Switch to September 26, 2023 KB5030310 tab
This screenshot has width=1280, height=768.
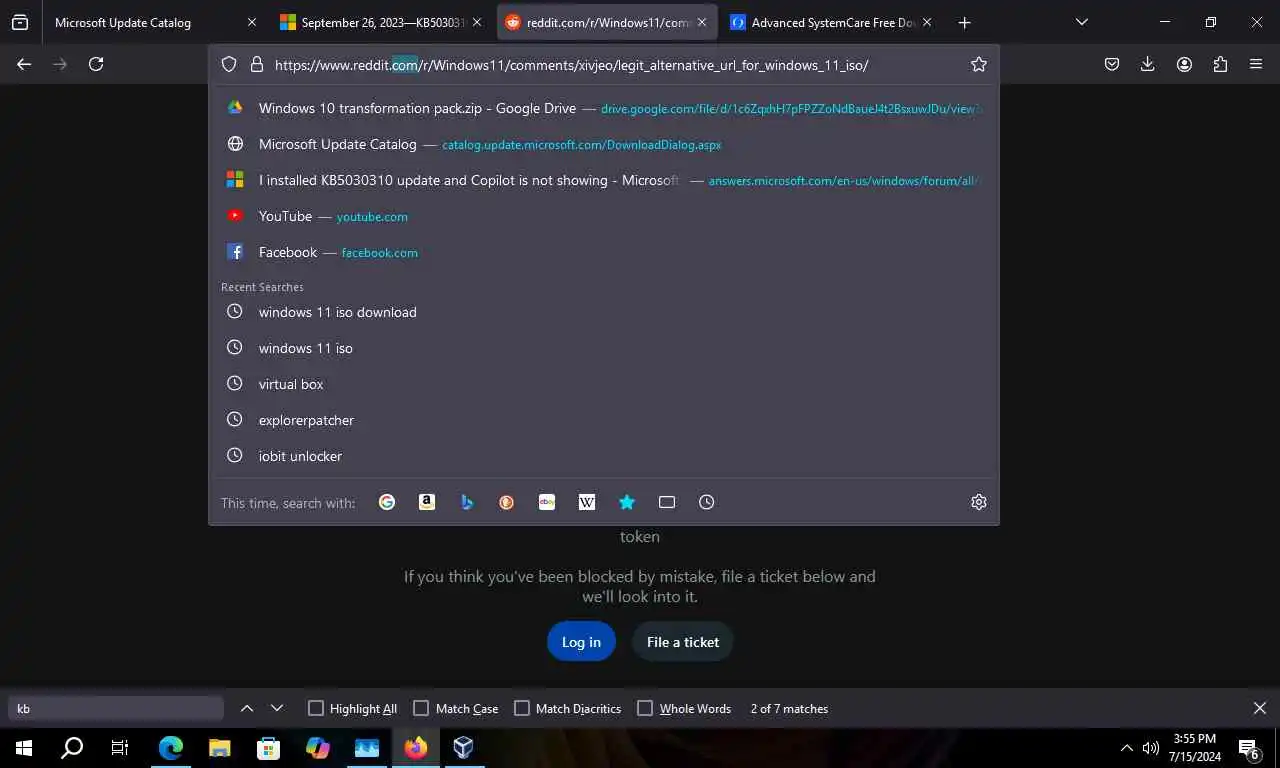tap(381, 22)
